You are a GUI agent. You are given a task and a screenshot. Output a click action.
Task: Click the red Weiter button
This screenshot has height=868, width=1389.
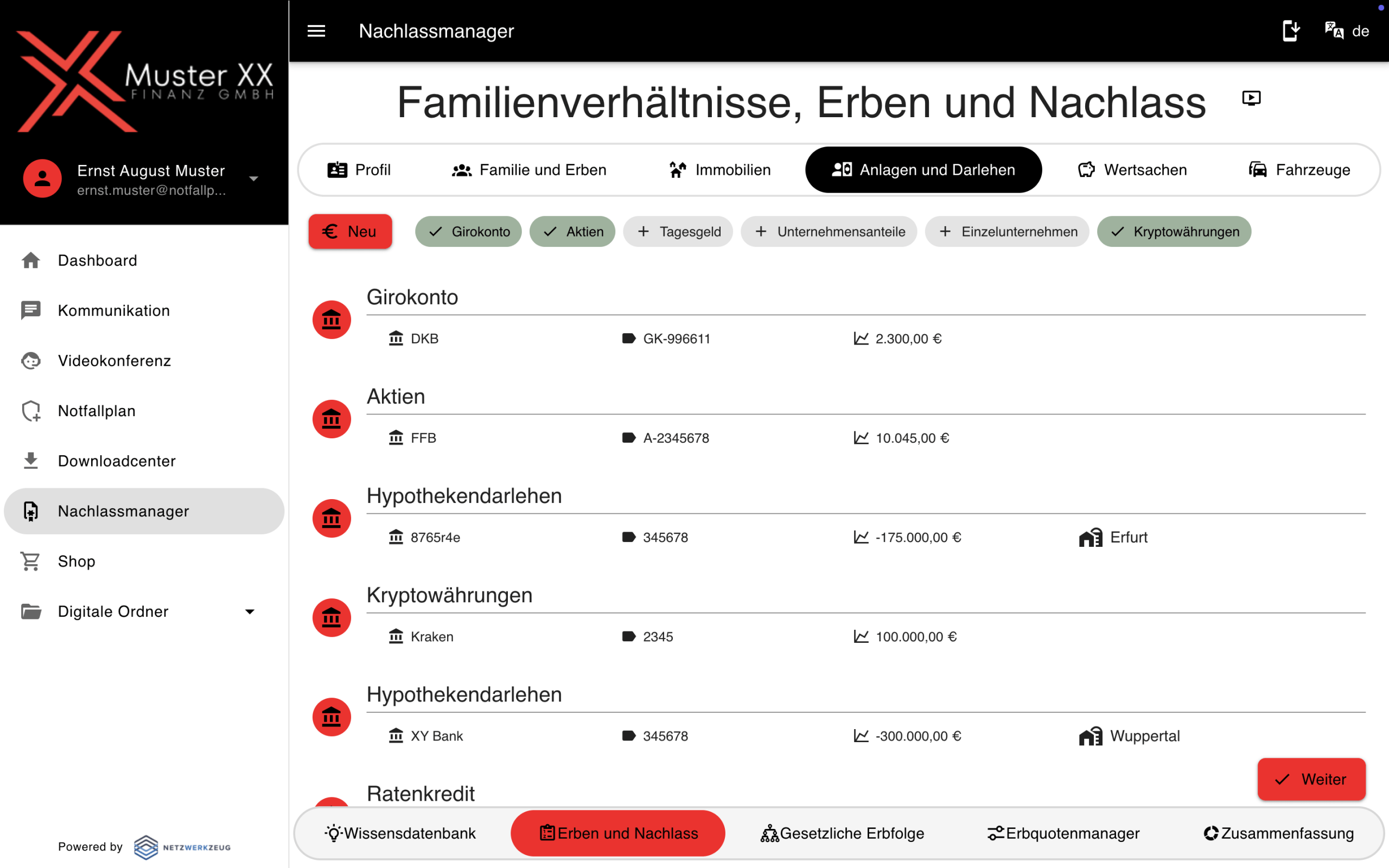pos(1311,779)
